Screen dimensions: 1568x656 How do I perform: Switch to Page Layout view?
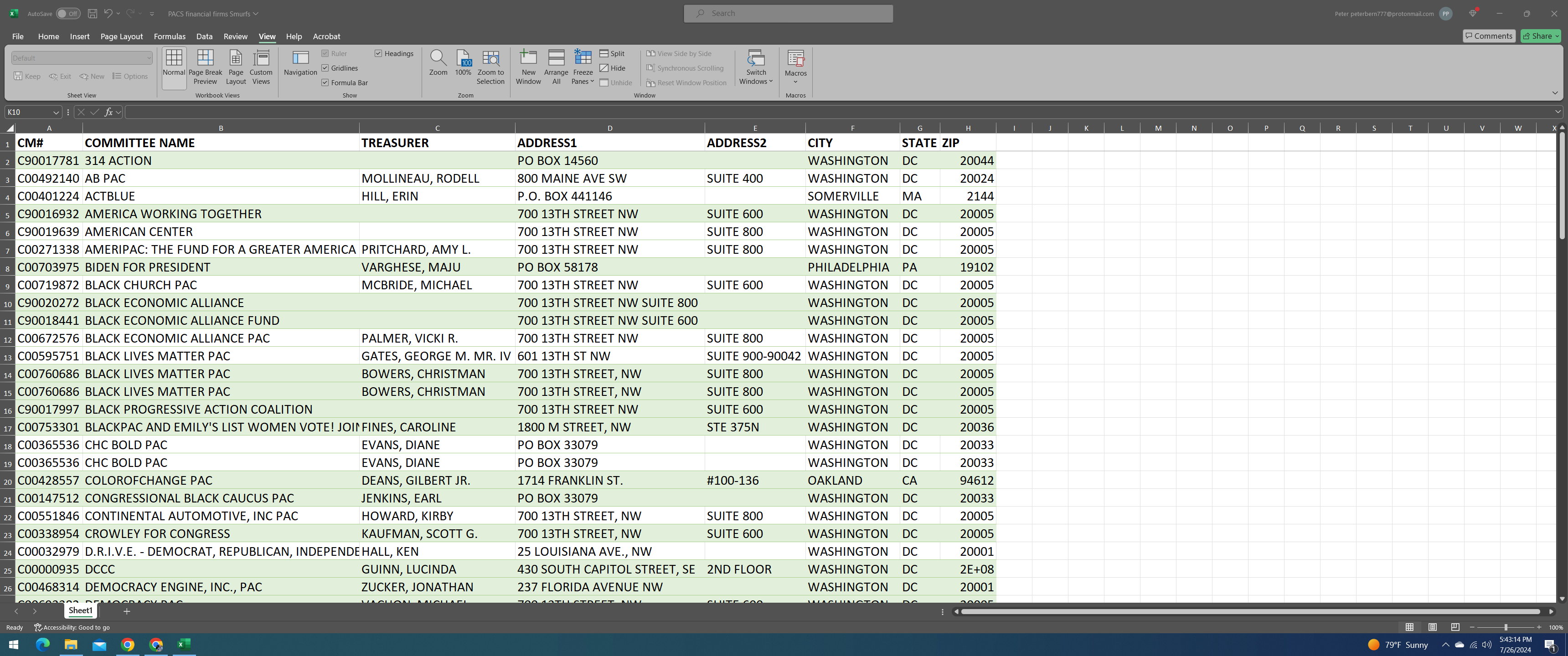(x=236, y=67)
